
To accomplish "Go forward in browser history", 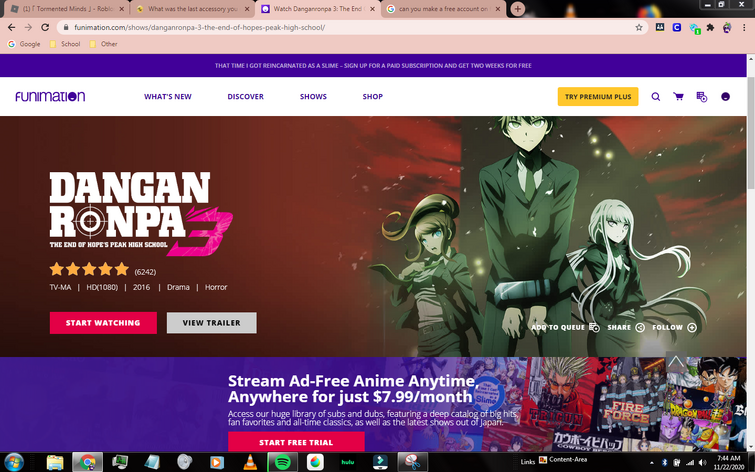I will (28, 27).
